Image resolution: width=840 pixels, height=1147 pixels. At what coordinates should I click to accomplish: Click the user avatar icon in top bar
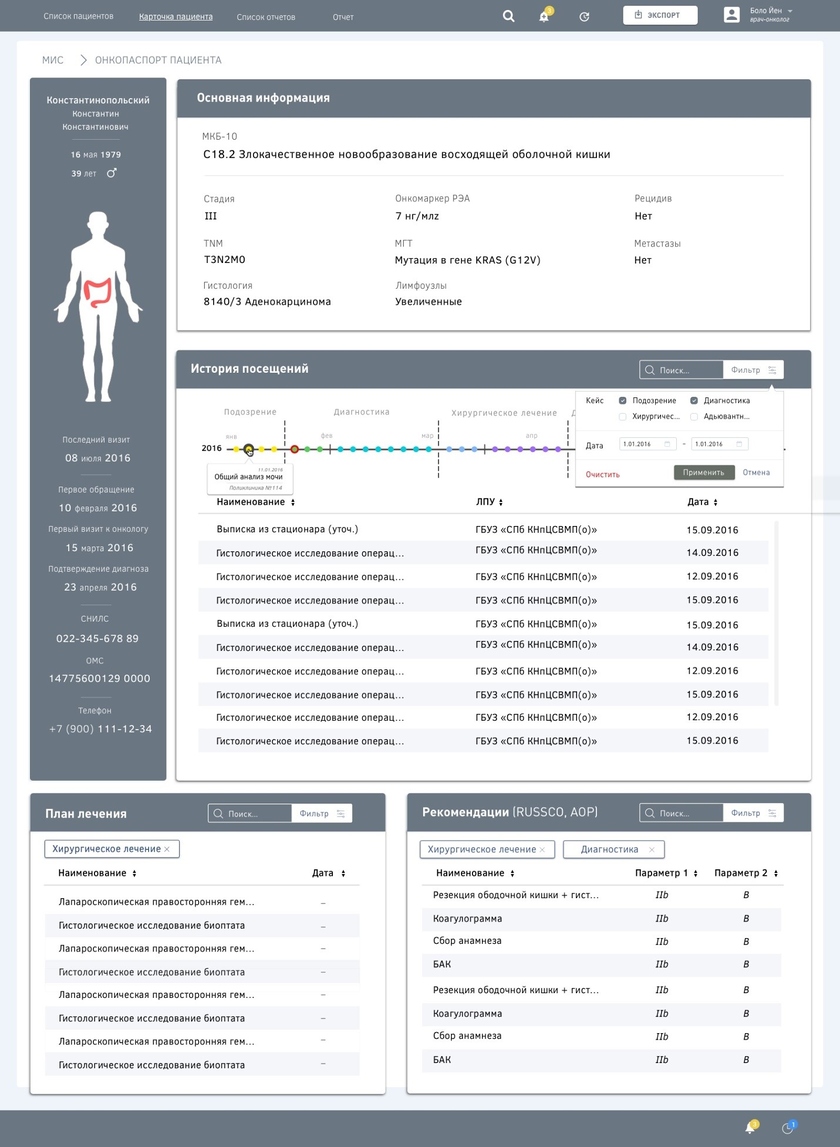[731, 15]
